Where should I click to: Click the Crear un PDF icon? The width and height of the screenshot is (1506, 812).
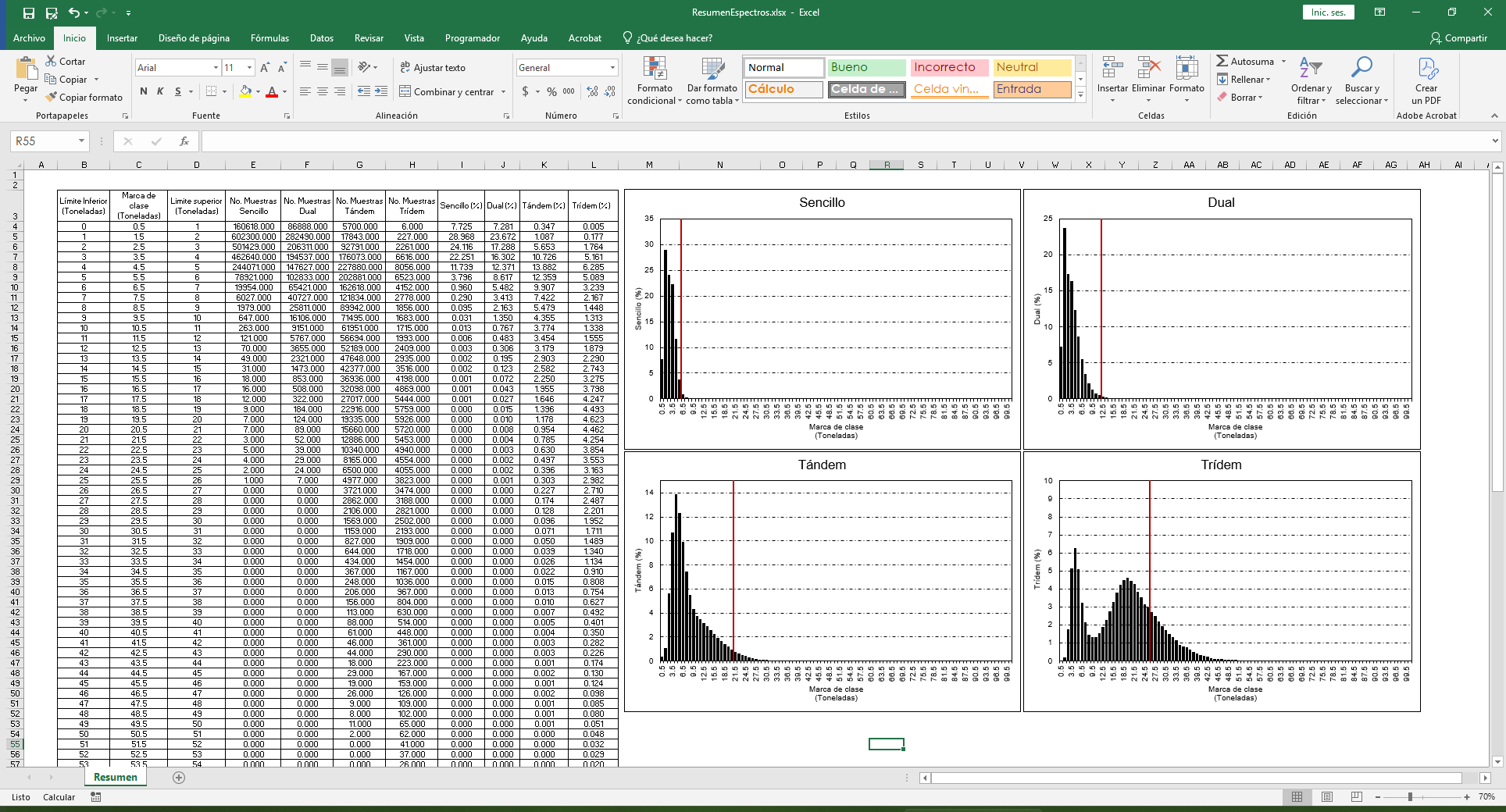1426,69
